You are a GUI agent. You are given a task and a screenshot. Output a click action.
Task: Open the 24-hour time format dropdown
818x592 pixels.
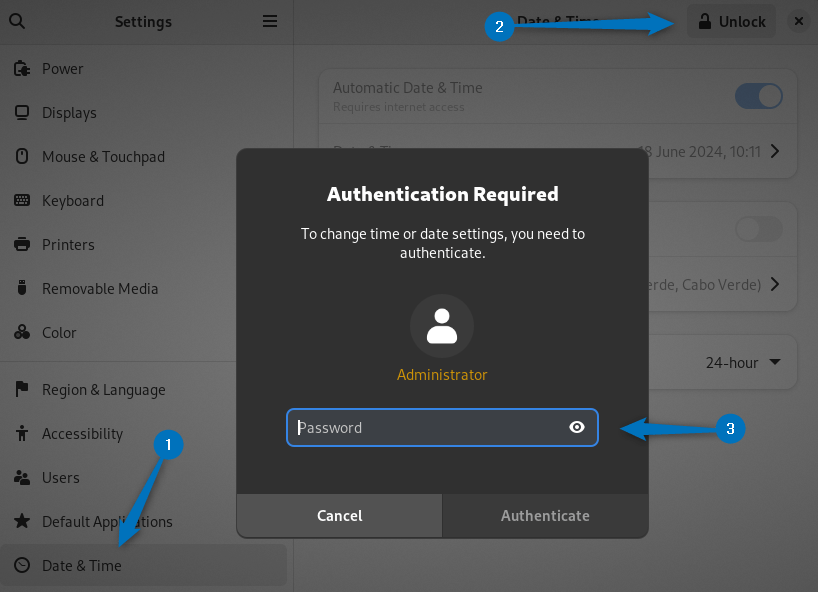(x=743, y=363)
